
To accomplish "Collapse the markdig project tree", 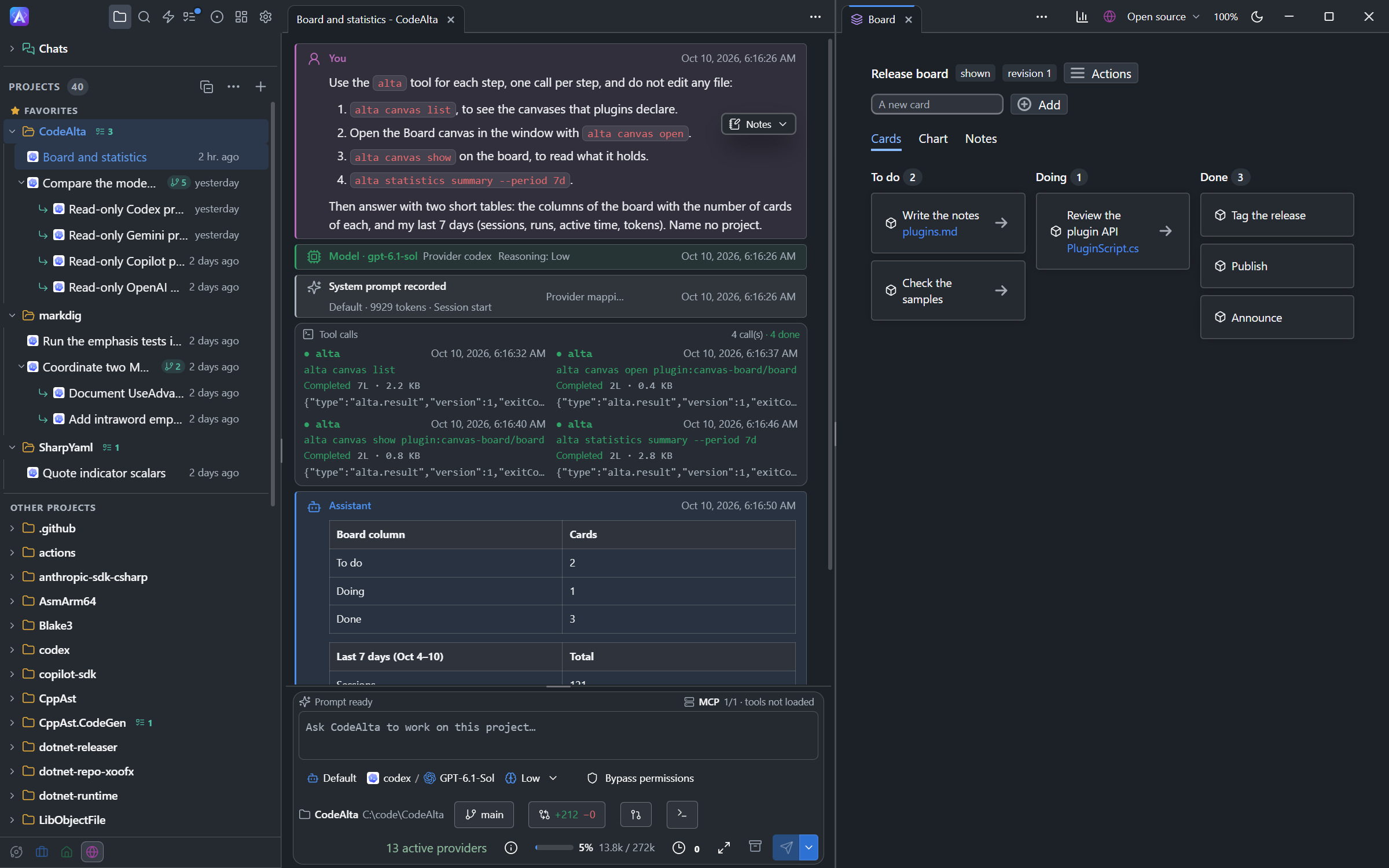I will (12, 315).
